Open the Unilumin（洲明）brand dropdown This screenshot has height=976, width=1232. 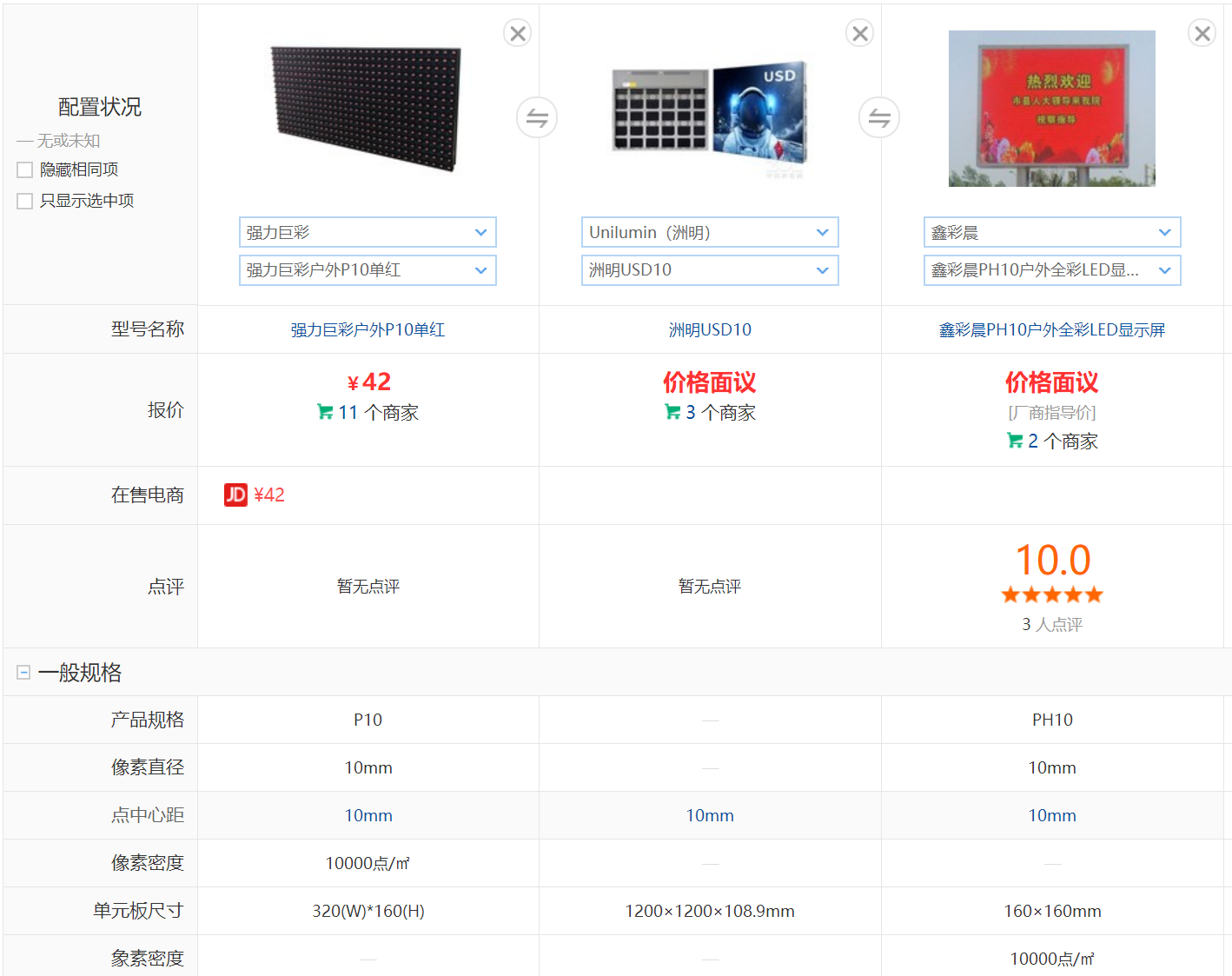tap(710, 233)
